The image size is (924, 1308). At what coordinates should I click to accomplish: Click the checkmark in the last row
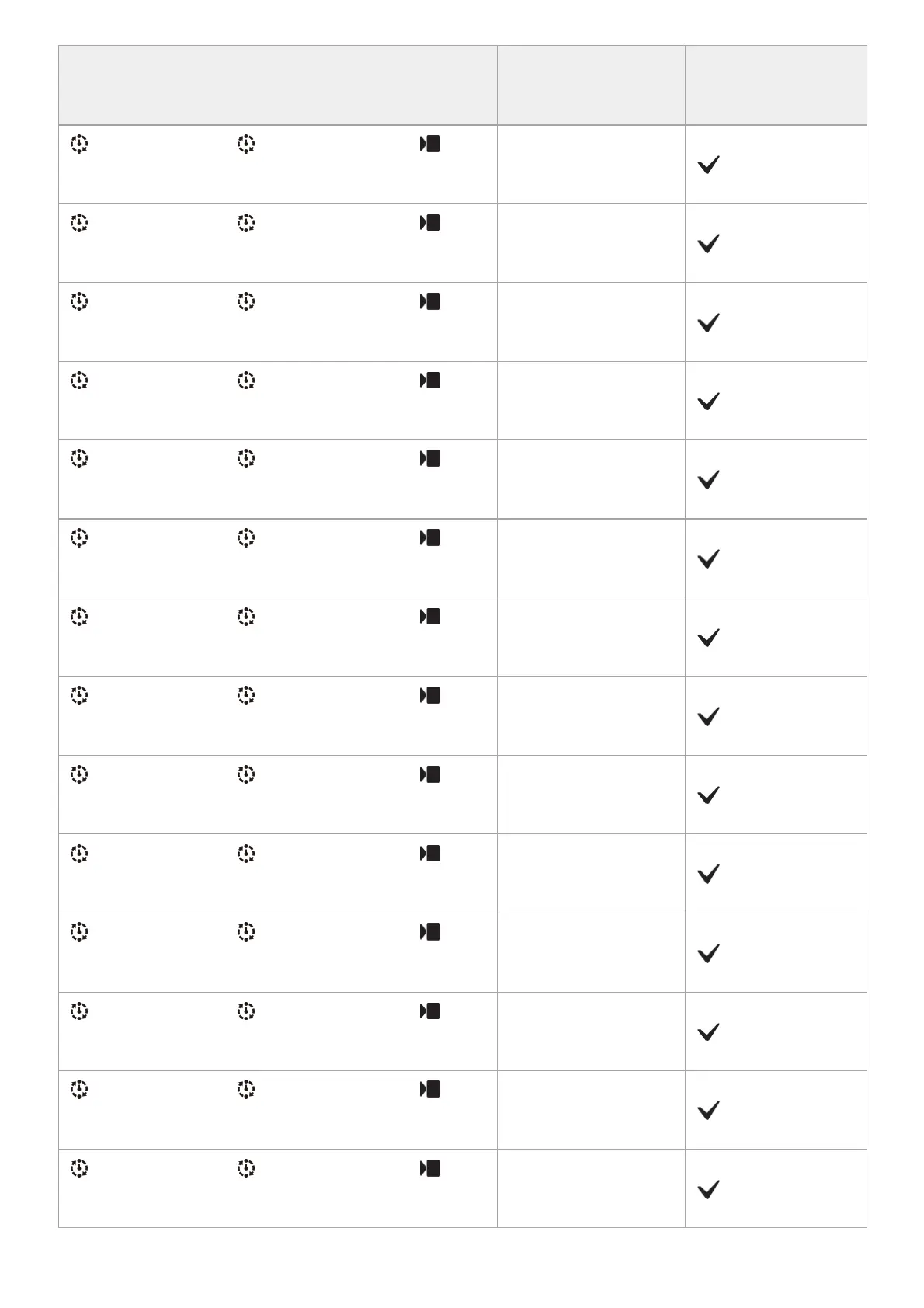point(708,1190)
